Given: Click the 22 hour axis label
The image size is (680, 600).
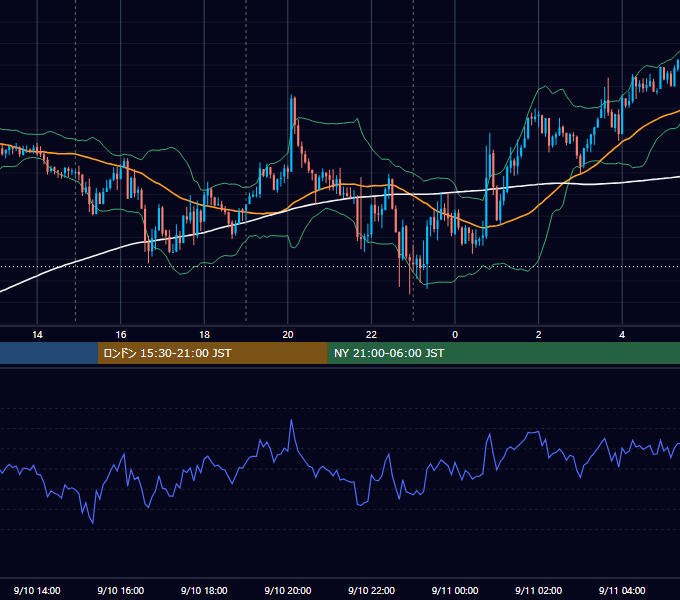Looking at the screenshot, I should (x=371, y=335).
